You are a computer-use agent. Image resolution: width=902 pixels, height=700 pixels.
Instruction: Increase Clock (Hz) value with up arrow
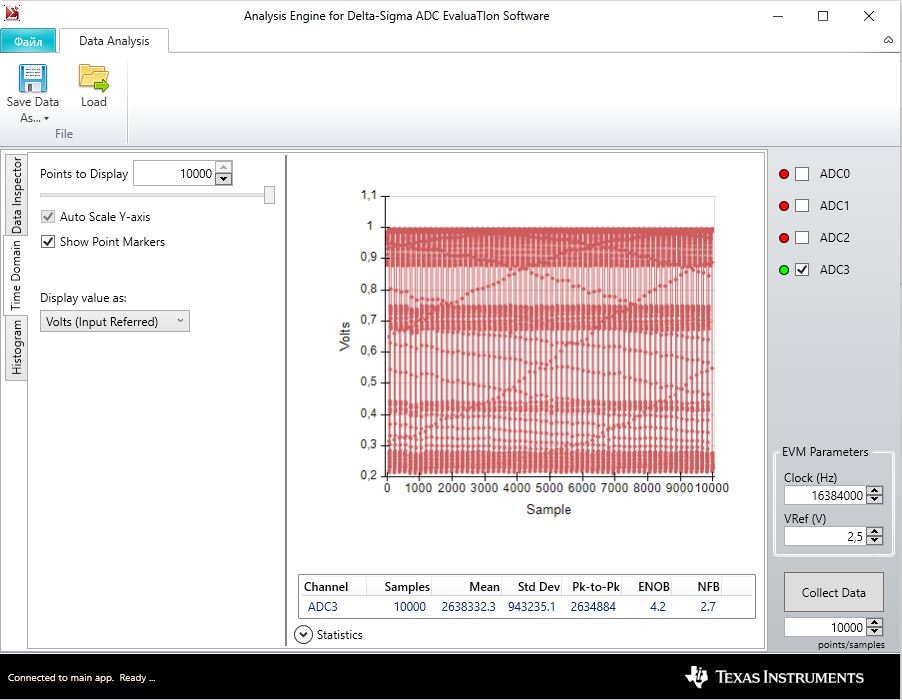(x=875, y=491)
